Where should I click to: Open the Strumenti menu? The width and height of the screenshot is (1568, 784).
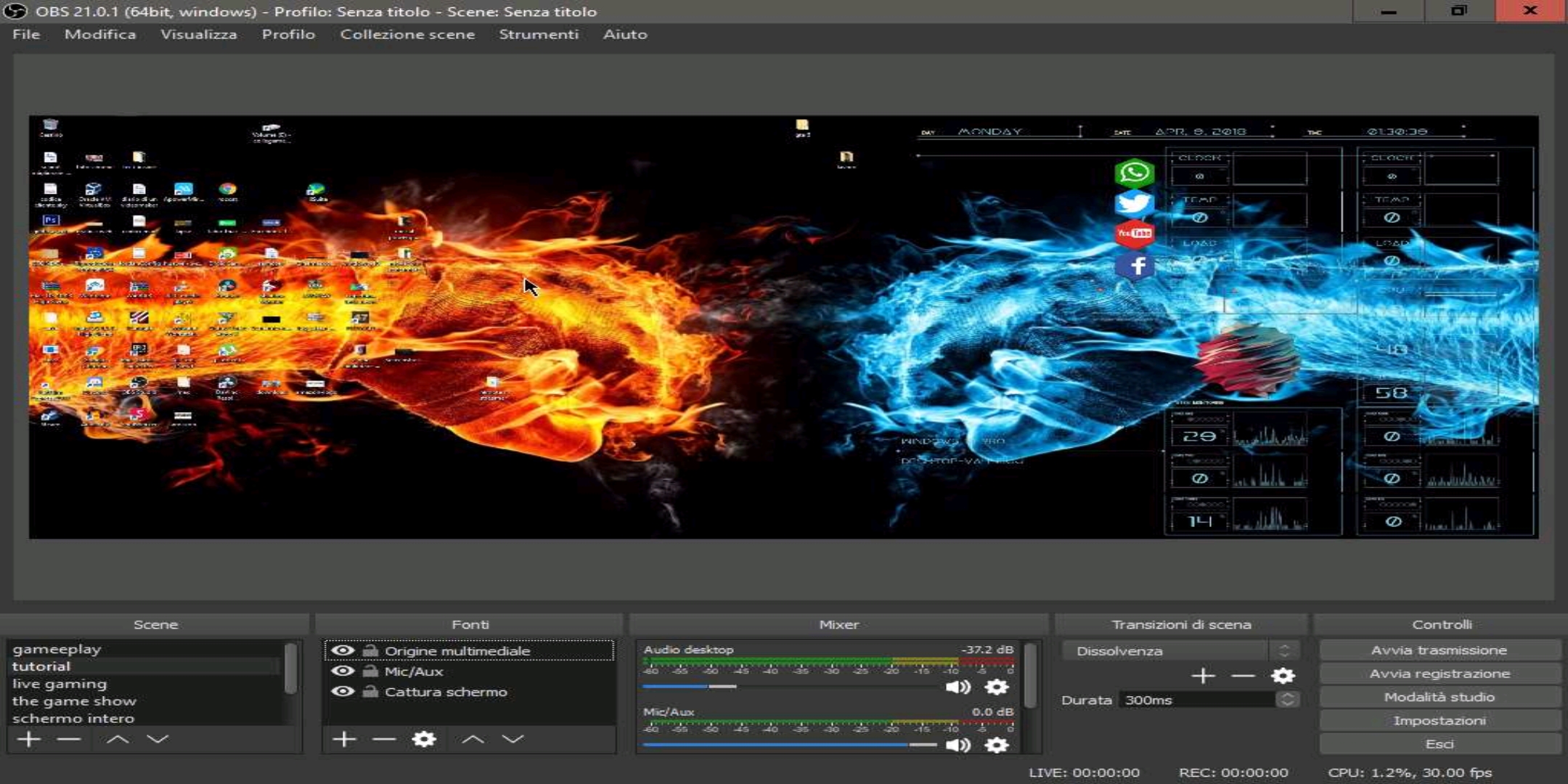click(x=538, y=34)
